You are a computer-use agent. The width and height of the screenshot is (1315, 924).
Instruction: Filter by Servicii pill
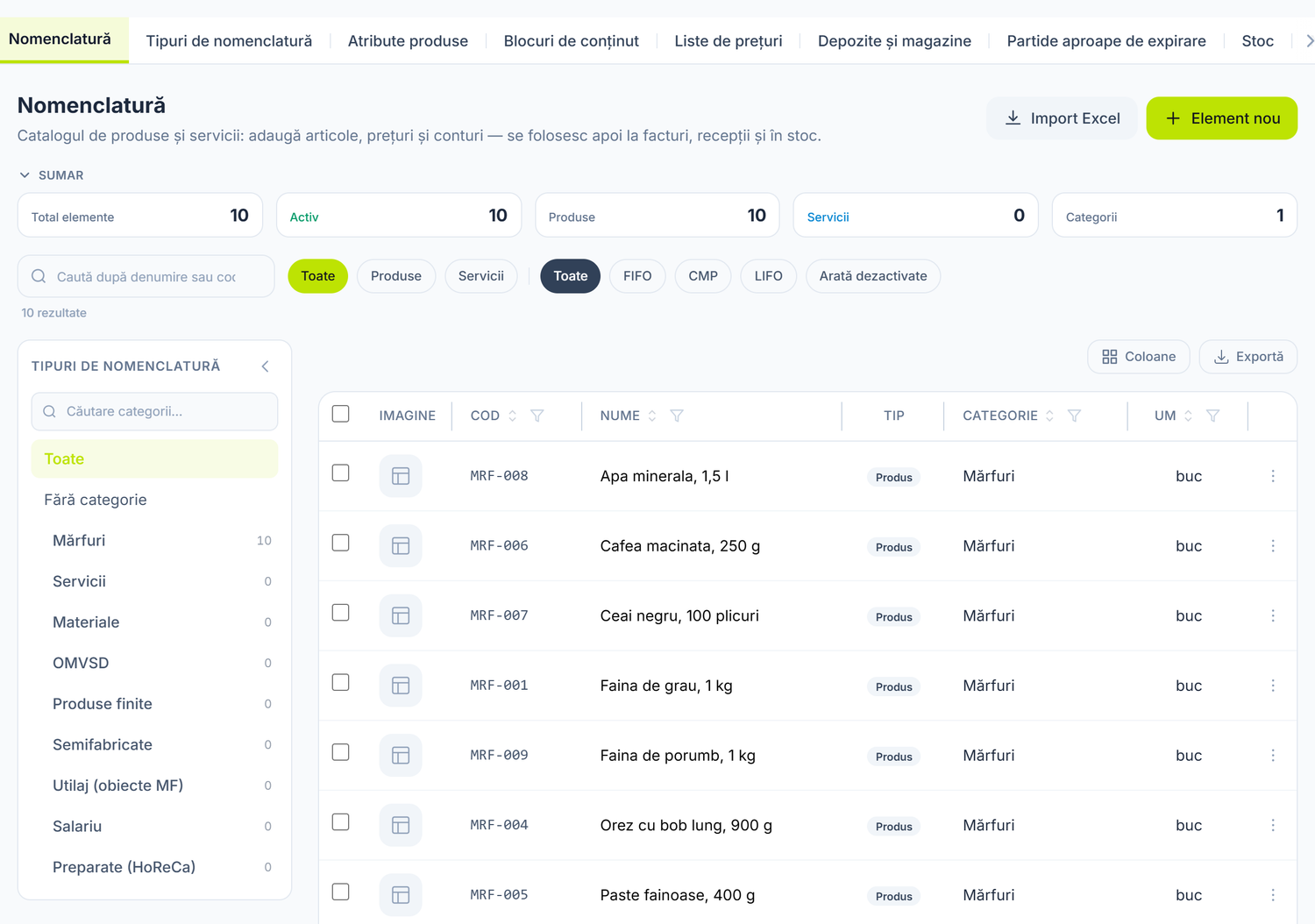(481, 276)
